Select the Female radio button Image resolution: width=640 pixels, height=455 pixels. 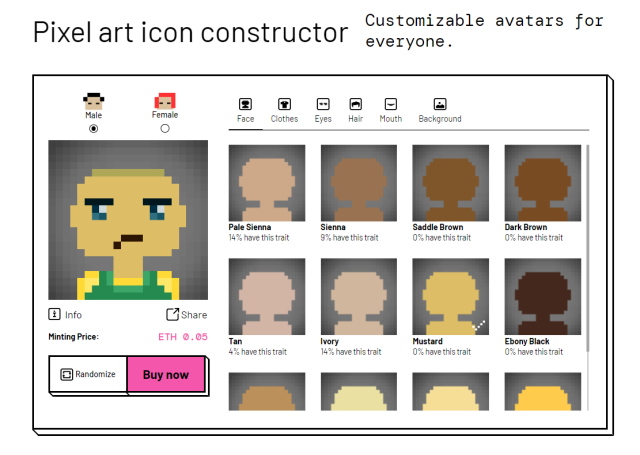pos(165,128)
